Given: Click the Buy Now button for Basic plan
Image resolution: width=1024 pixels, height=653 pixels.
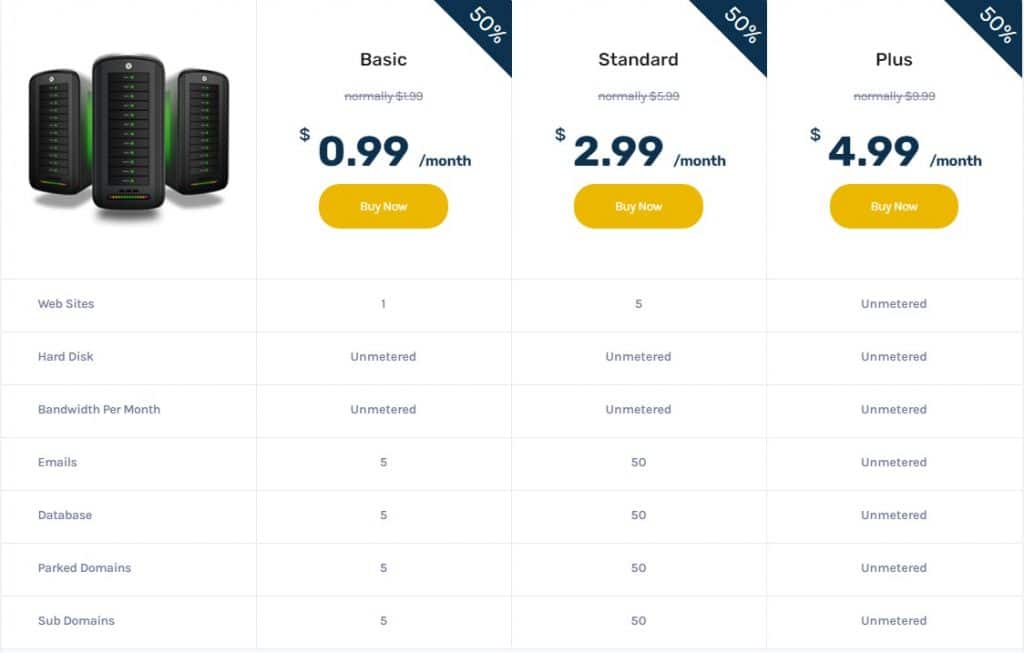Looking at the screenshot, I should coord(383,206).
